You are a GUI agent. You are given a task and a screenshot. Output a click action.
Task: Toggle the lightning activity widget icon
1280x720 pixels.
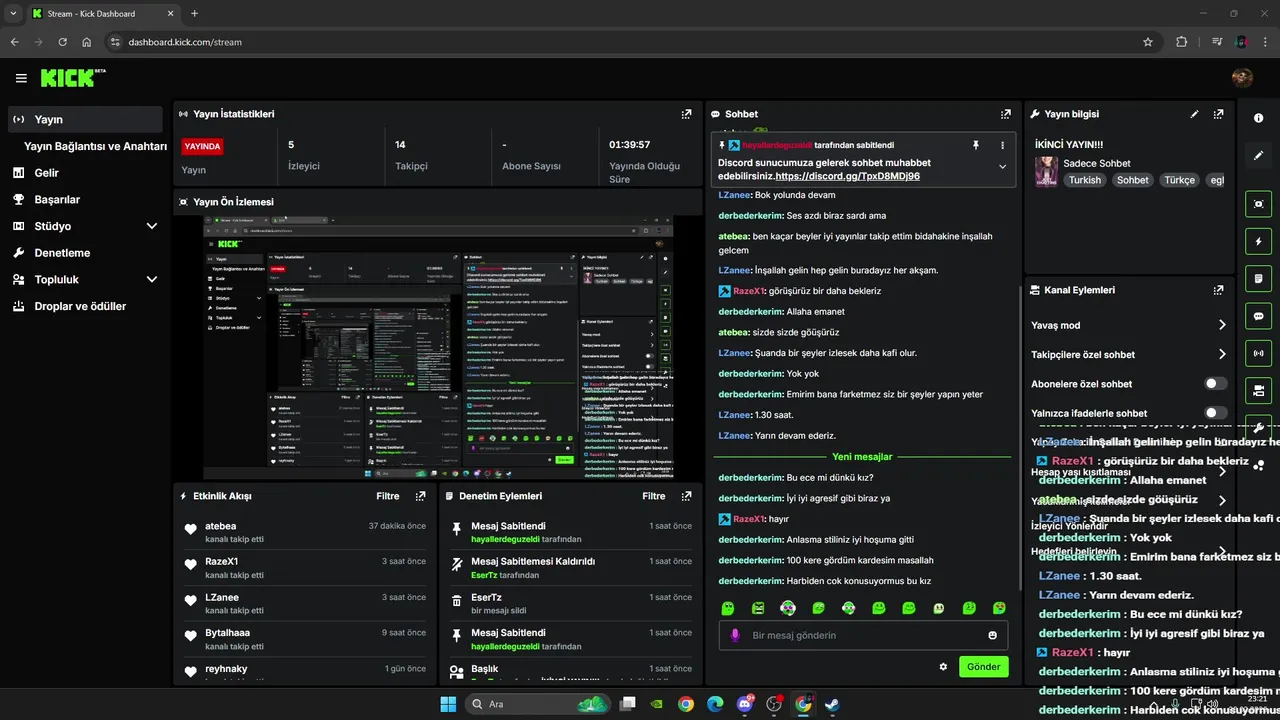[1259, 241]
